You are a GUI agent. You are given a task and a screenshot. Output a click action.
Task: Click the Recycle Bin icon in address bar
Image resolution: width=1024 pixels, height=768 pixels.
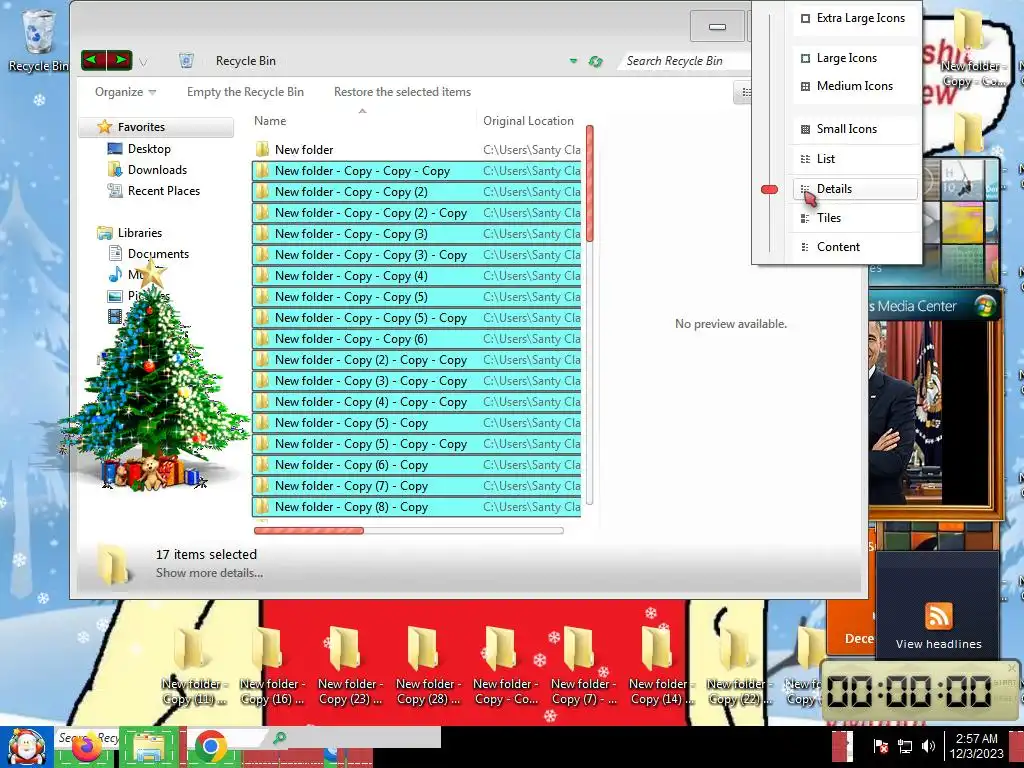186,61
